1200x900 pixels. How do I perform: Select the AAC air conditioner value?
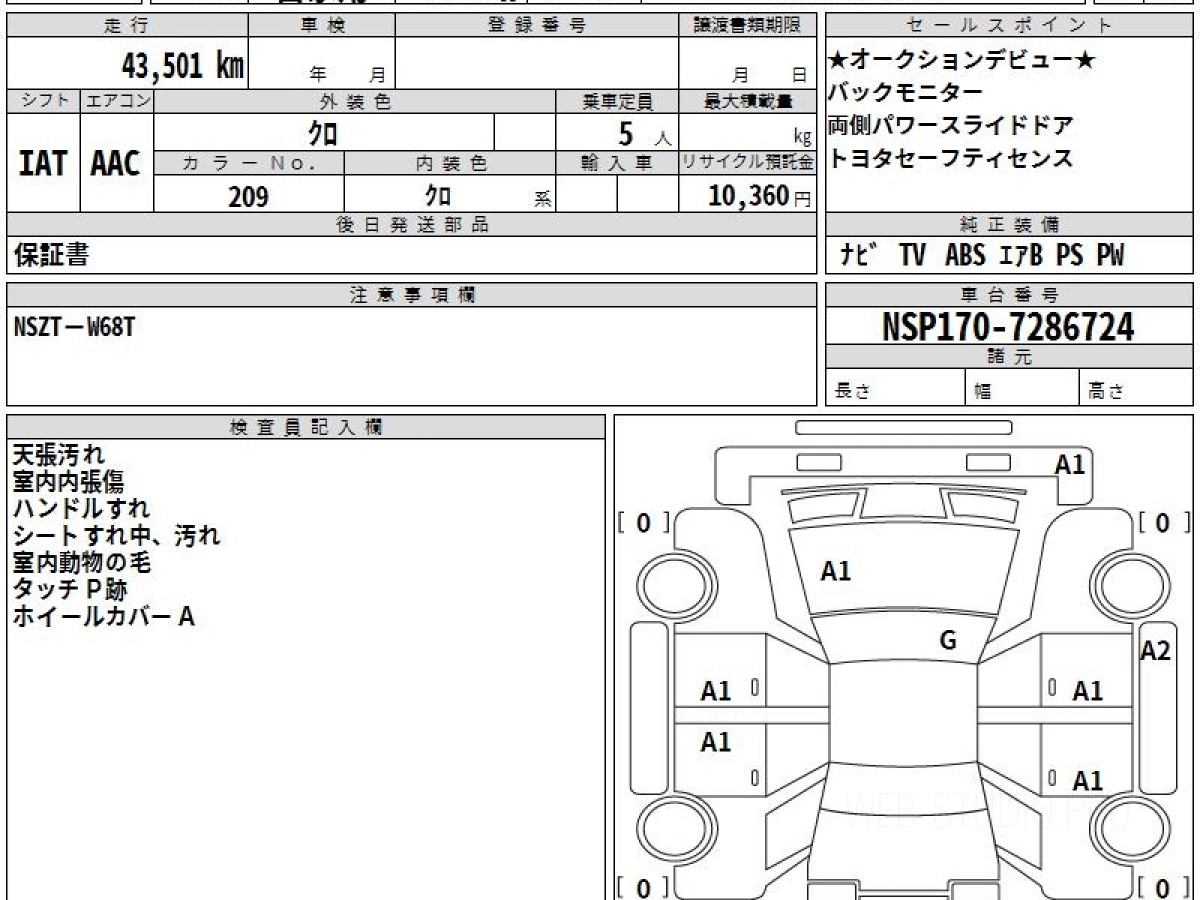[116, 163]
